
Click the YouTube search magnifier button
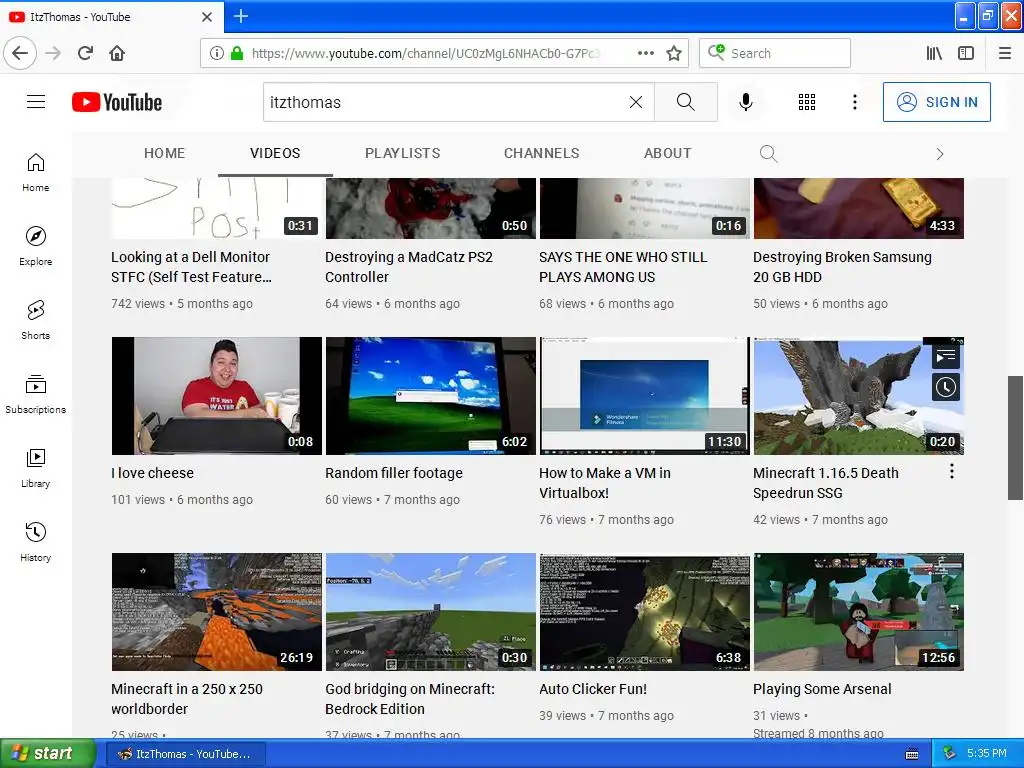coord(686,102)
